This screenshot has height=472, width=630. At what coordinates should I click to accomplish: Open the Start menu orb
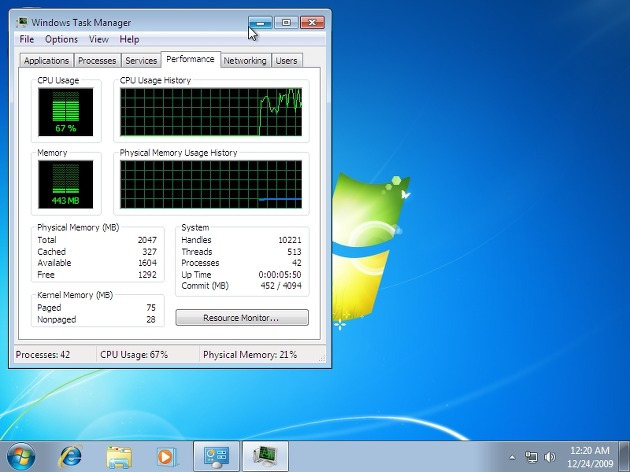21,457
